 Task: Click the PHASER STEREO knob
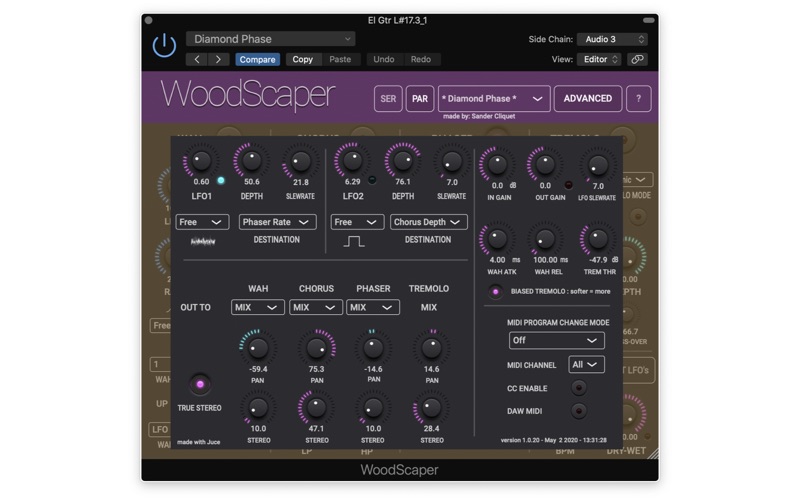pos(373,408)
